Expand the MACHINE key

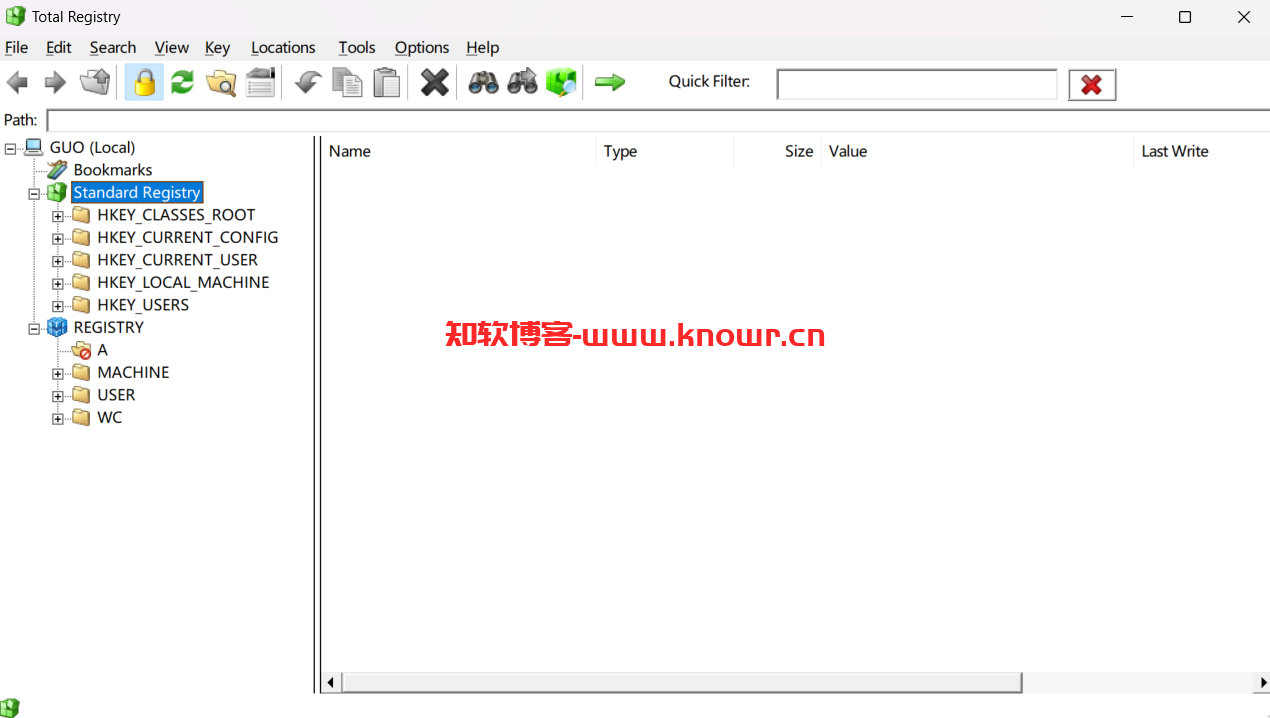(x=58, y=373)
